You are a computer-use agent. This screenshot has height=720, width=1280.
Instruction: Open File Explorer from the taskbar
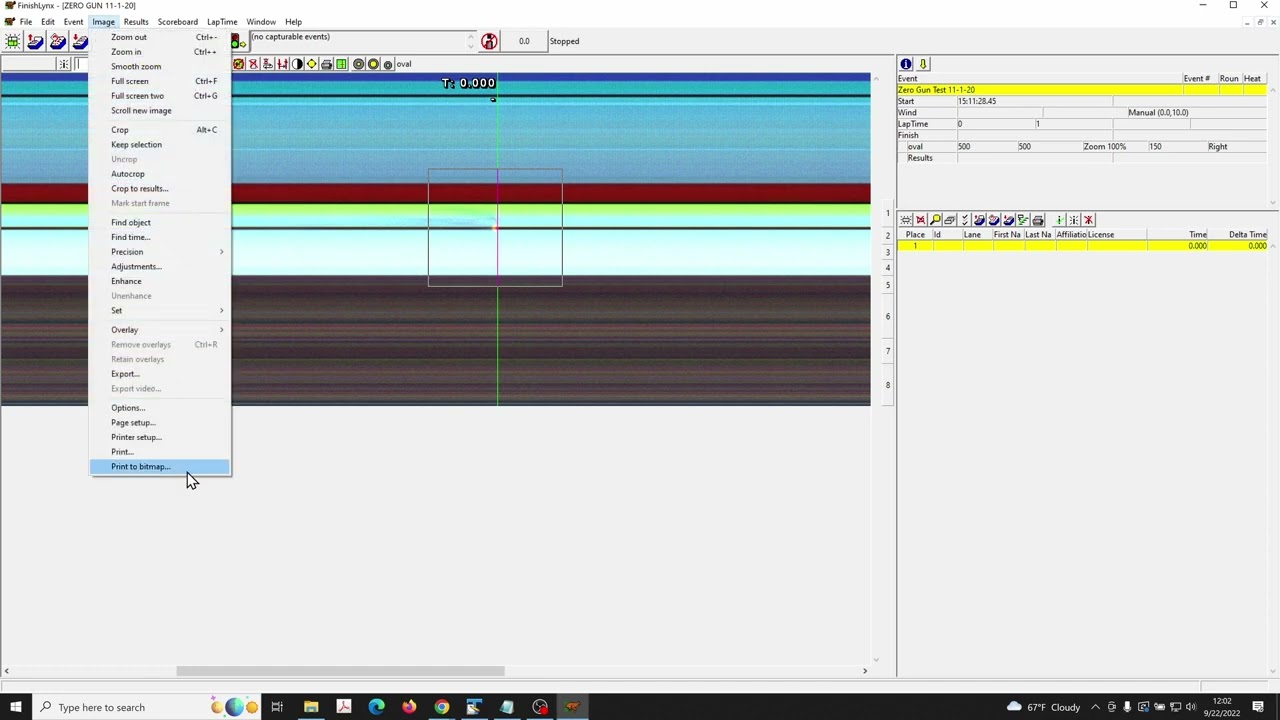pos(311,707)
